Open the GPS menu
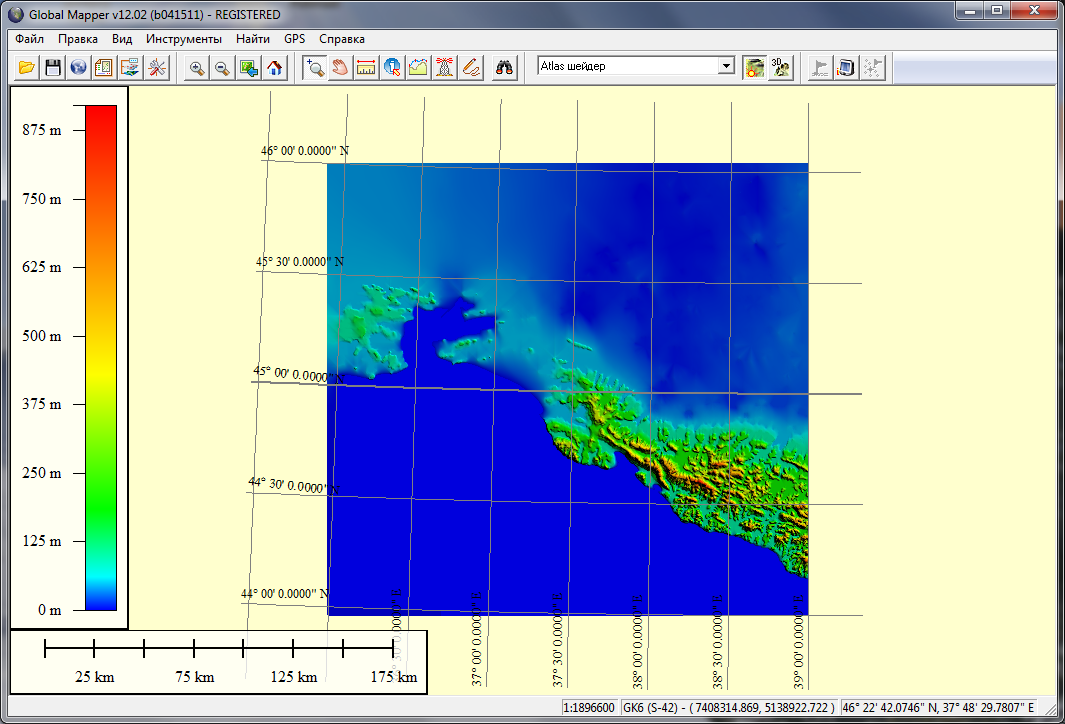 [294, 39]
